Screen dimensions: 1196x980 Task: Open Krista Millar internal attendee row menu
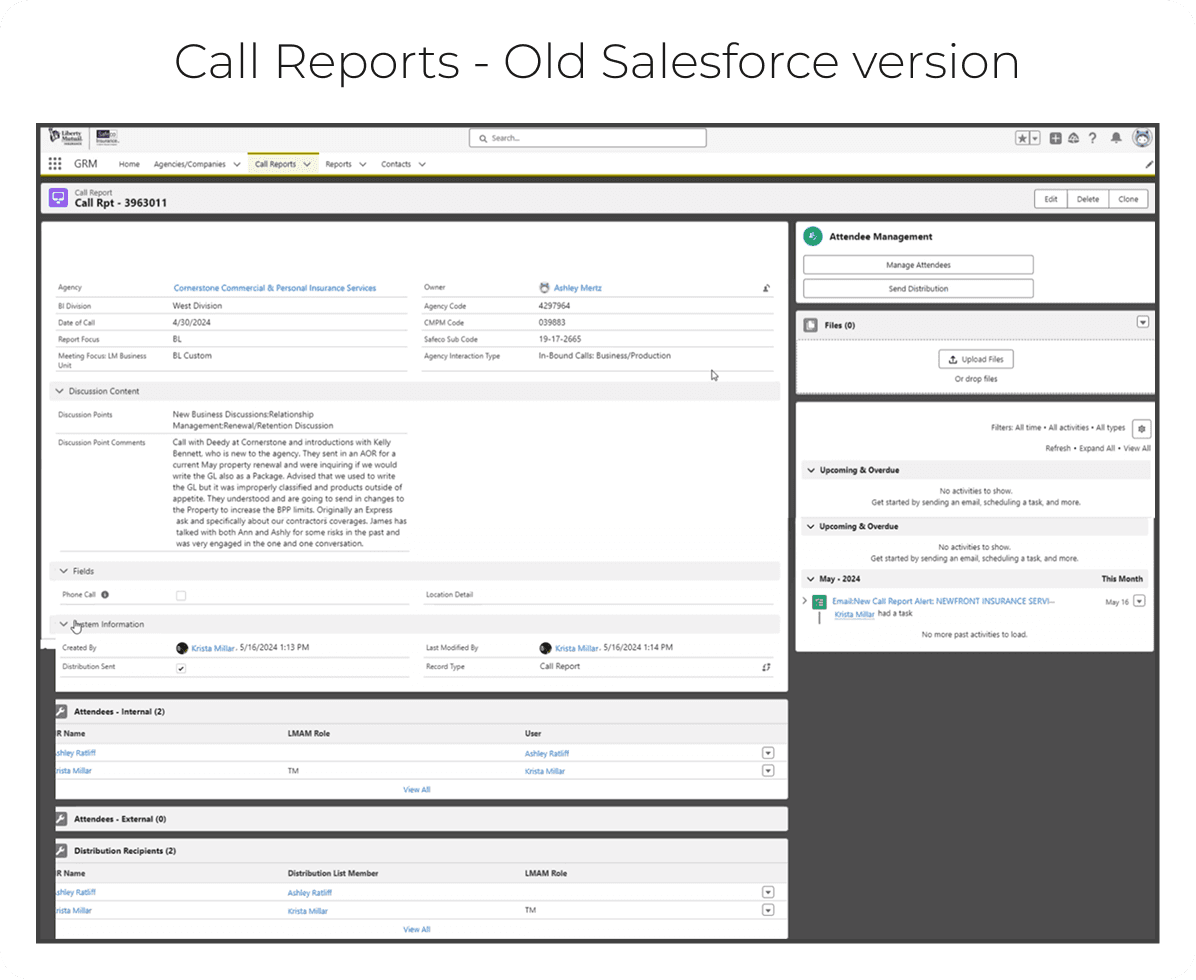tap(768, 771)
